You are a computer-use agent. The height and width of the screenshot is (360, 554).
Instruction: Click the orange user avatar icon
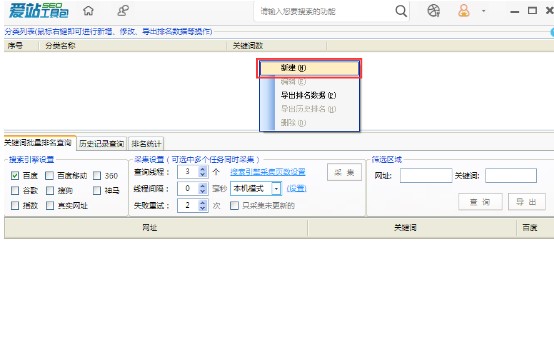[464, 11]
